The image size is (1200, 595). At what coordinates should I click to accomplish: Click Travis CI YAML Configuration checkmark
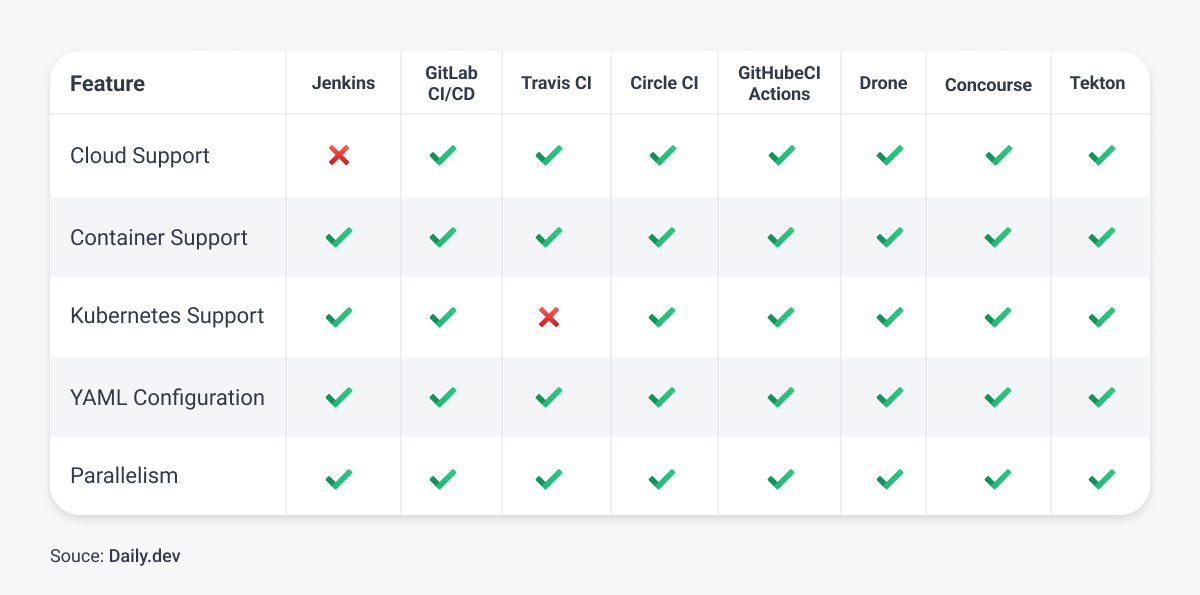point(549,398)
